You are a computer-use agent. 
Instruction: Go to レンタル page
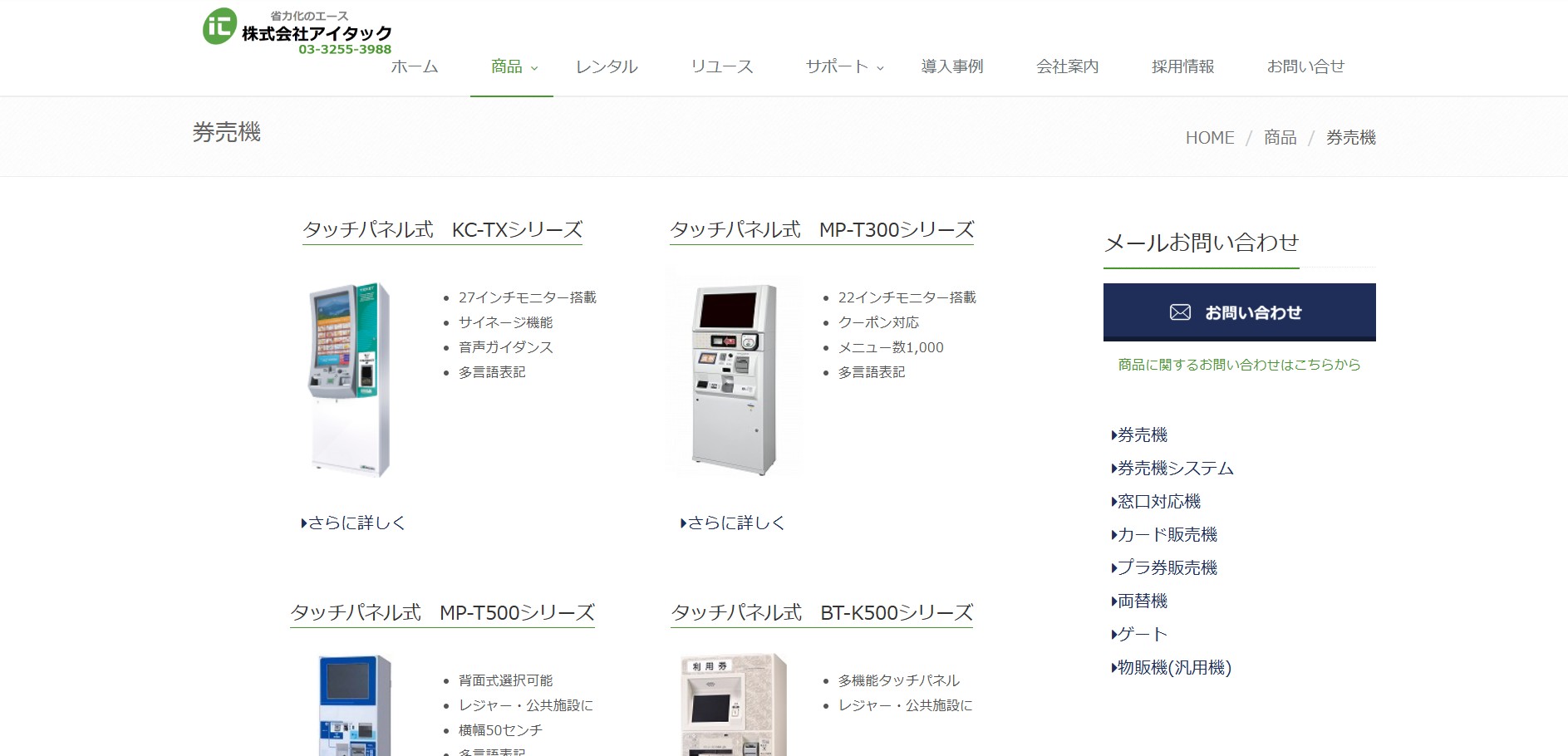point(607,66)
